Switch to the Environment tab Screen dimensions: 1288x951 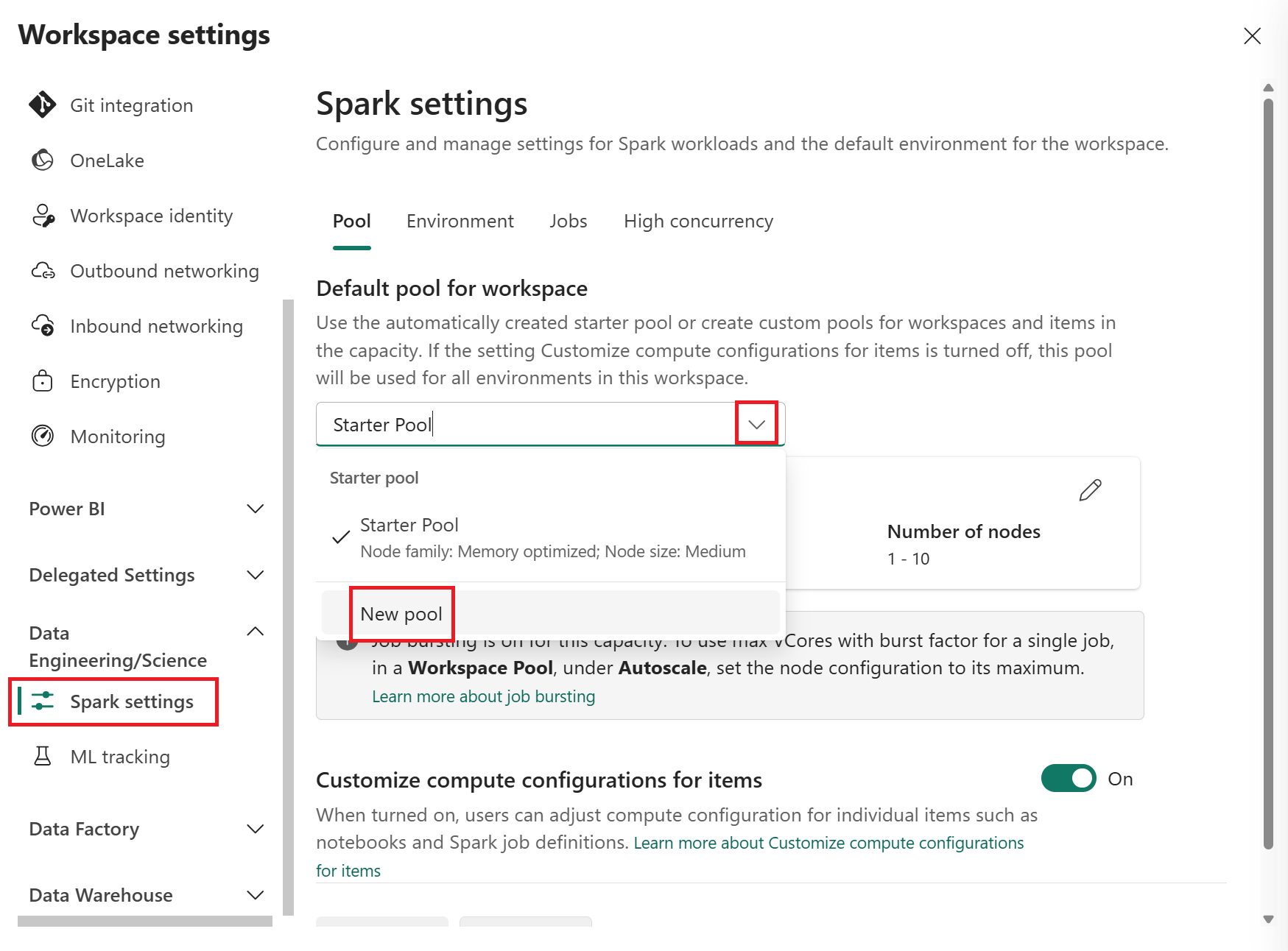pos(460,221)
